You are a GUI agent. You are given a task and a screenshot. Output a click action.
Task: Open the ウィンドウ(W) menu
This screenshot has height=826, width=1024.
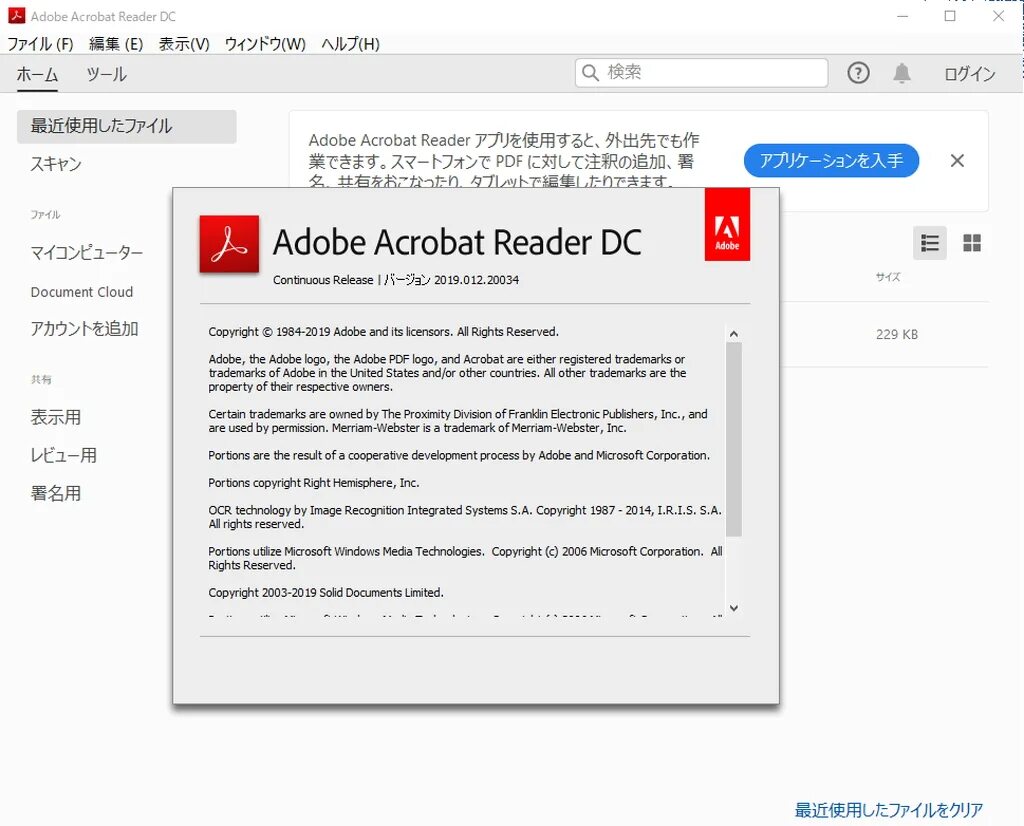pyautogui.click(x=265, y=44)
